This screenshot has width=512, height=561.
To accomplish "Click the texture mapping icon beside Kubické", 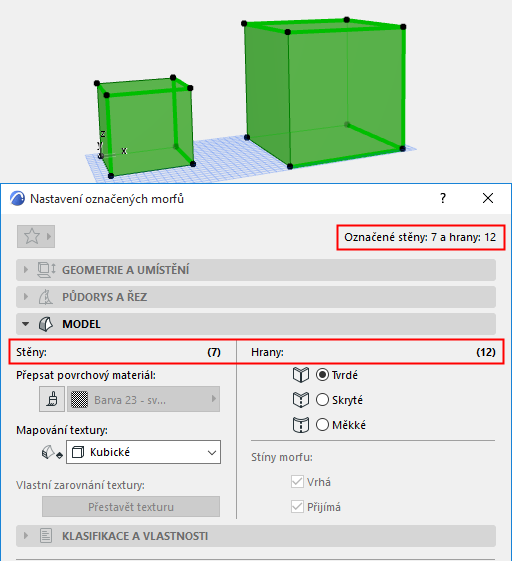I will coord(52,453).
